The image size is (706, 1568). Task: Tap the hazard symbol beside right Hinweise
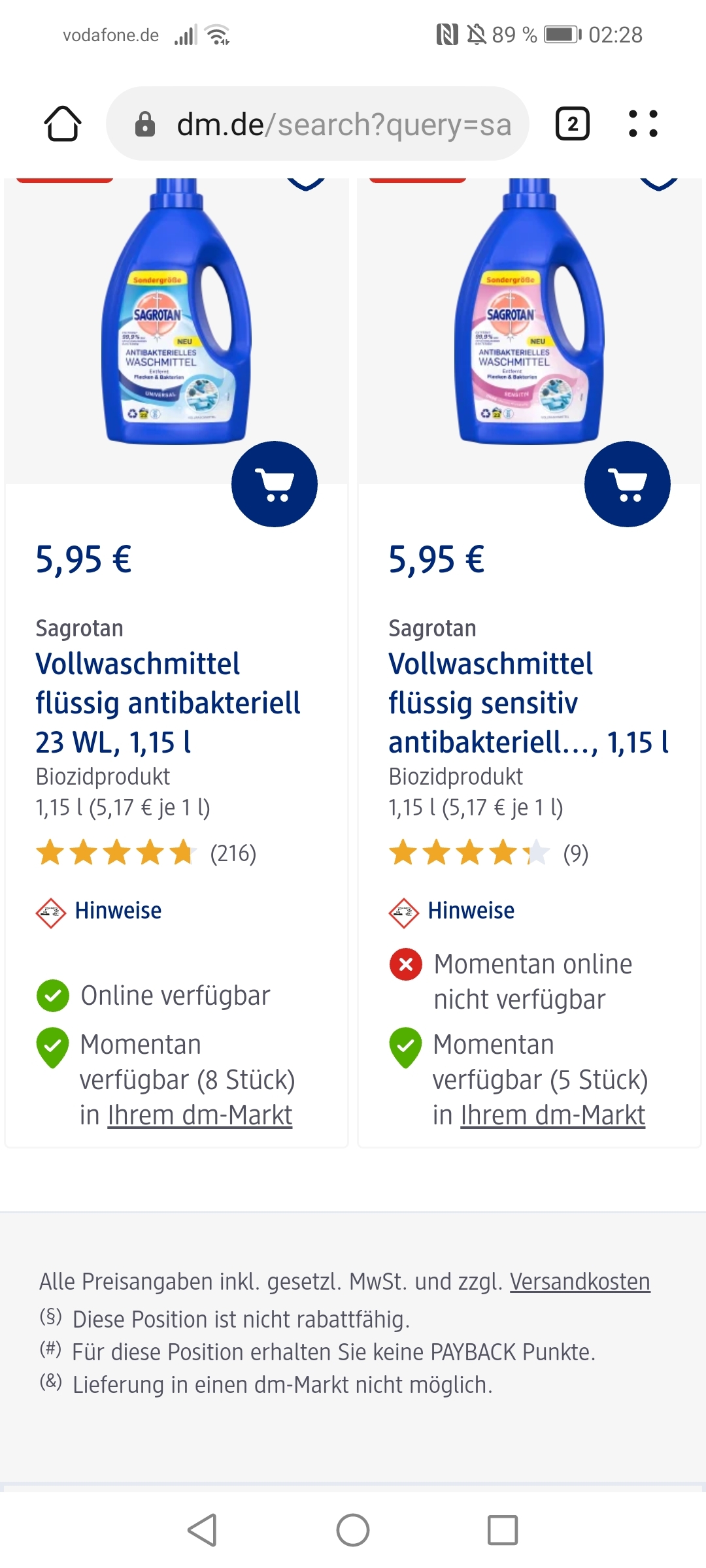click(x=404, y=913)
